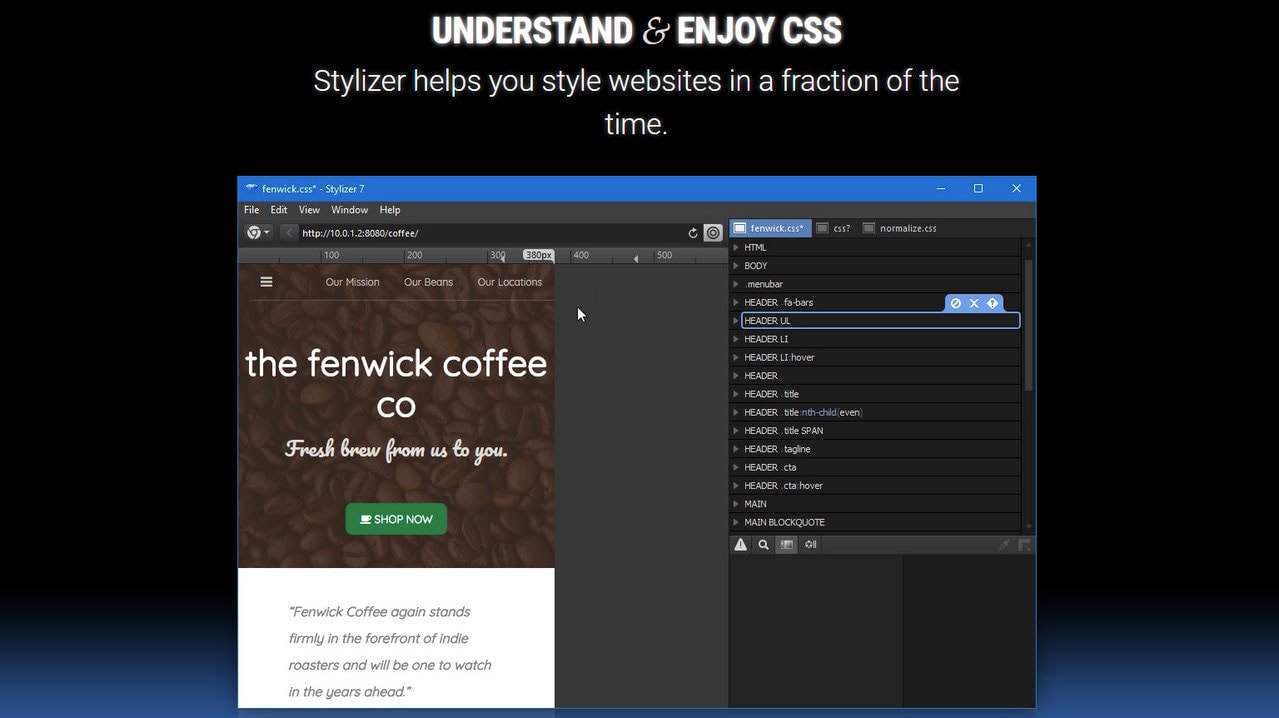Click the CSS rule list vertical scrollbar
Screen dimensions: 1279x718
coord(1028,325)
